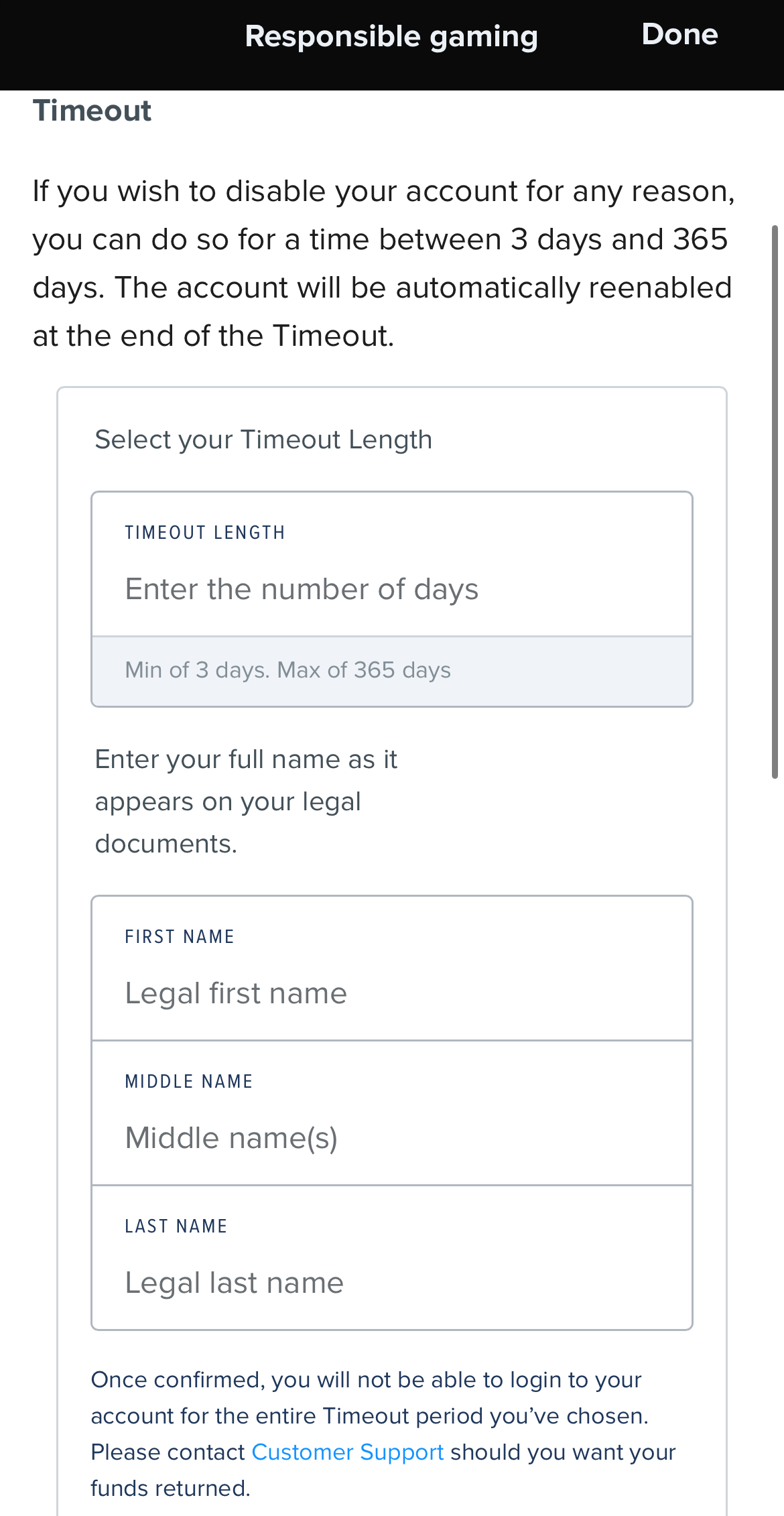The height and width of the screenshot is (1516, 784).
Task: Click the MIDDLE NAME label
Action: tap(188, 1080)
